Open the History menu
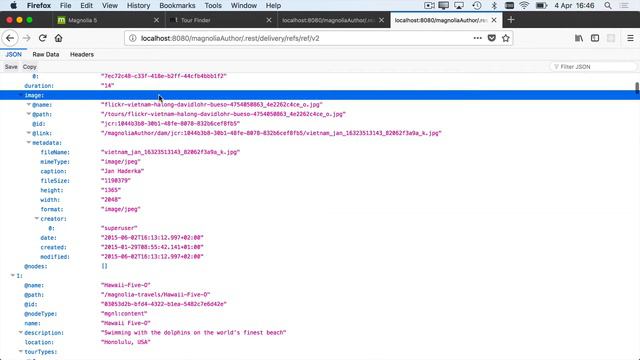Image resolution: width=640 pixels, height=360 pixels. pyautogui.click(x=138, y=5)
